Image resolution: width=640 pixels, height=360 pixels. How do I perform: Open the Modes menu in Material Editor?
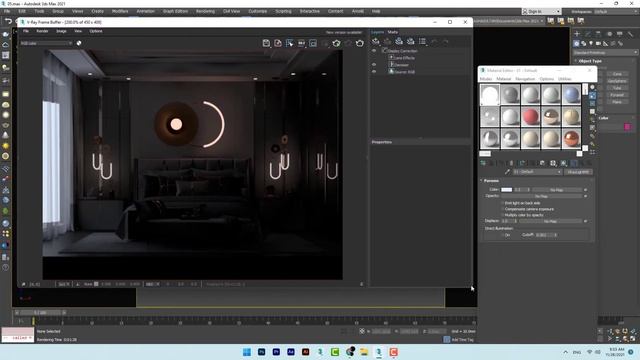486,79
